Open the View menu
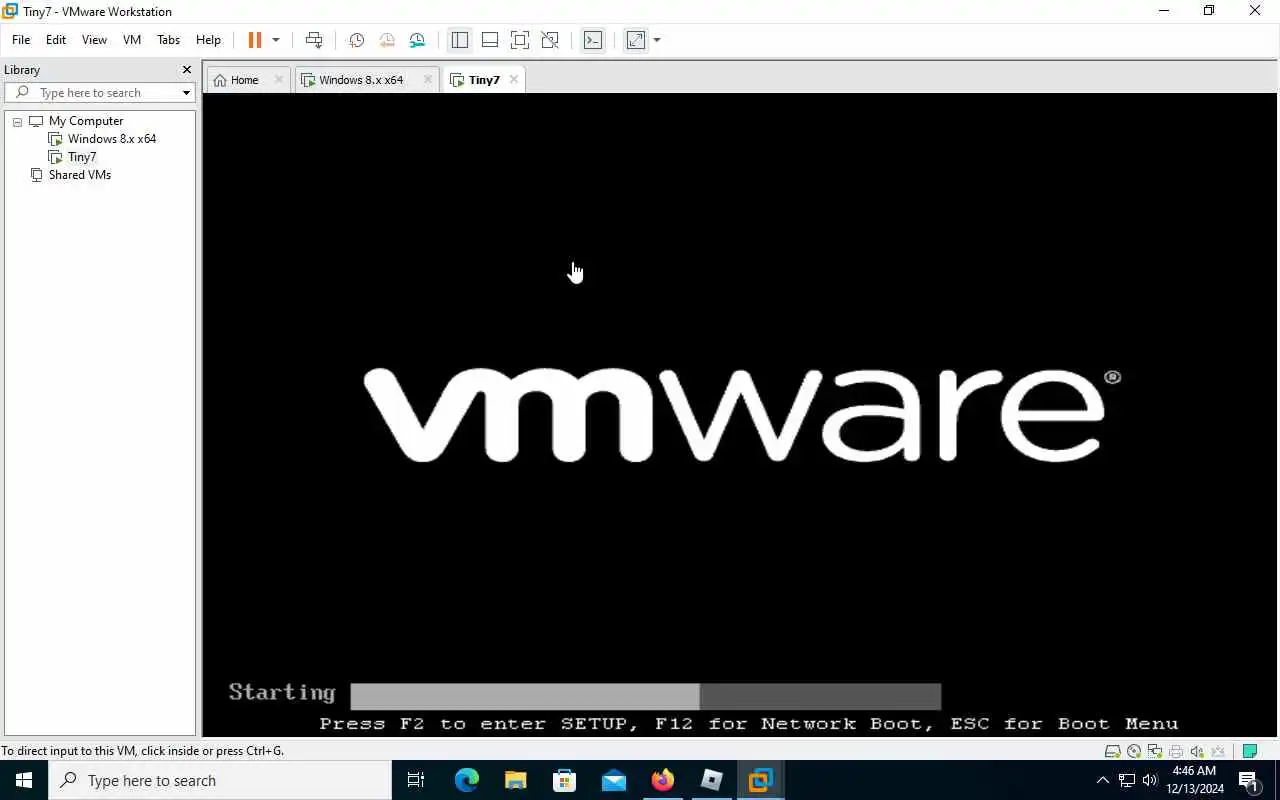The width and height of the screenshot is (1280, 800). click(94, 40)
